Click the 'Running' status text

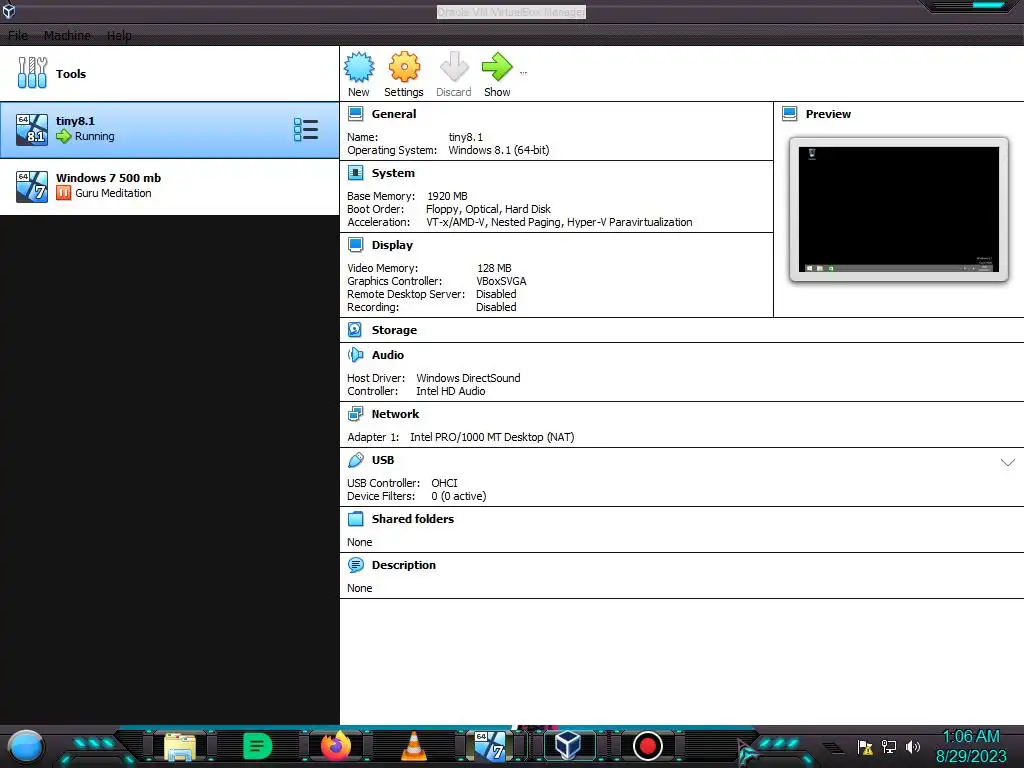pyautogui.click(x=95, y=136)
